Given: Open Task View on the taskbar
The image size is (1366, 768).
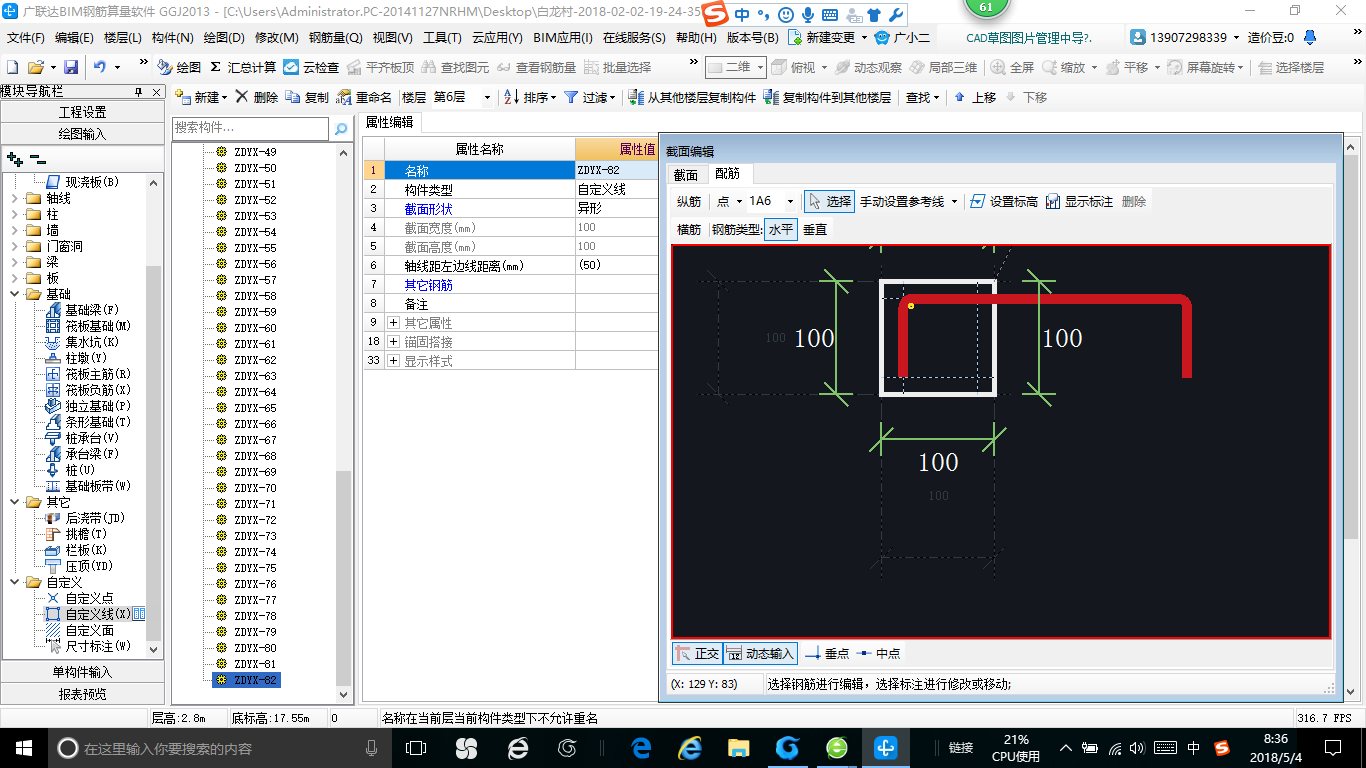Looking at the screenshot, I should [416, 747].
